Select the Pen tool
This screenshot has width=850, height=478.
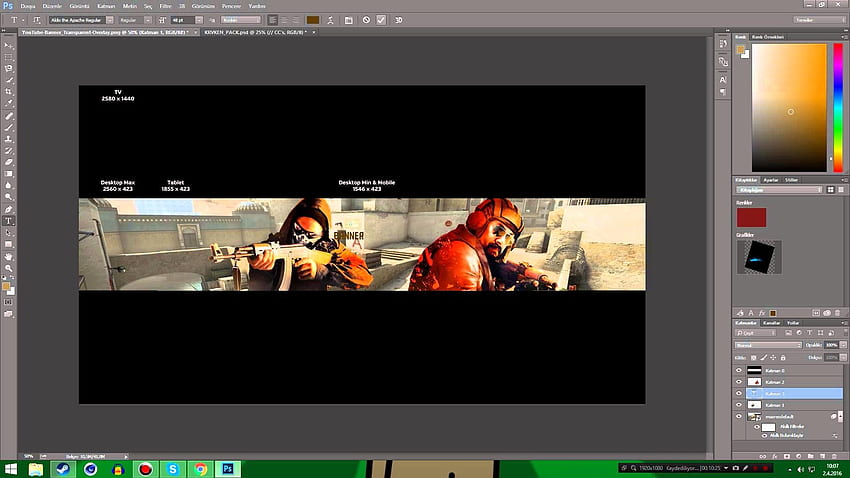[9, 209]
